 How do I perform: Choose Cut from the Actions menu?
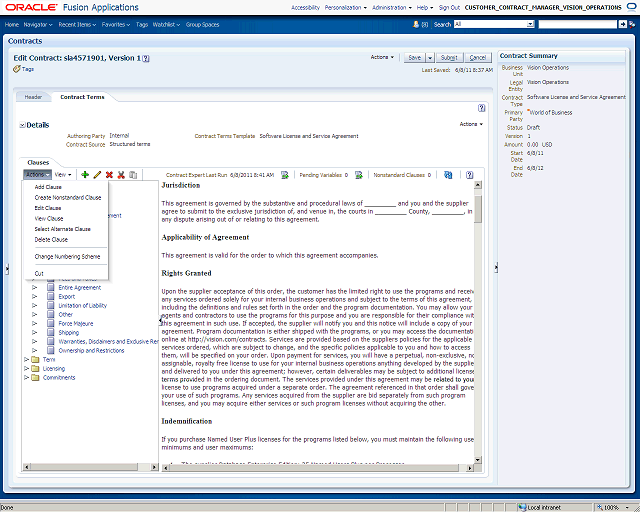click(x=39, y=274)
